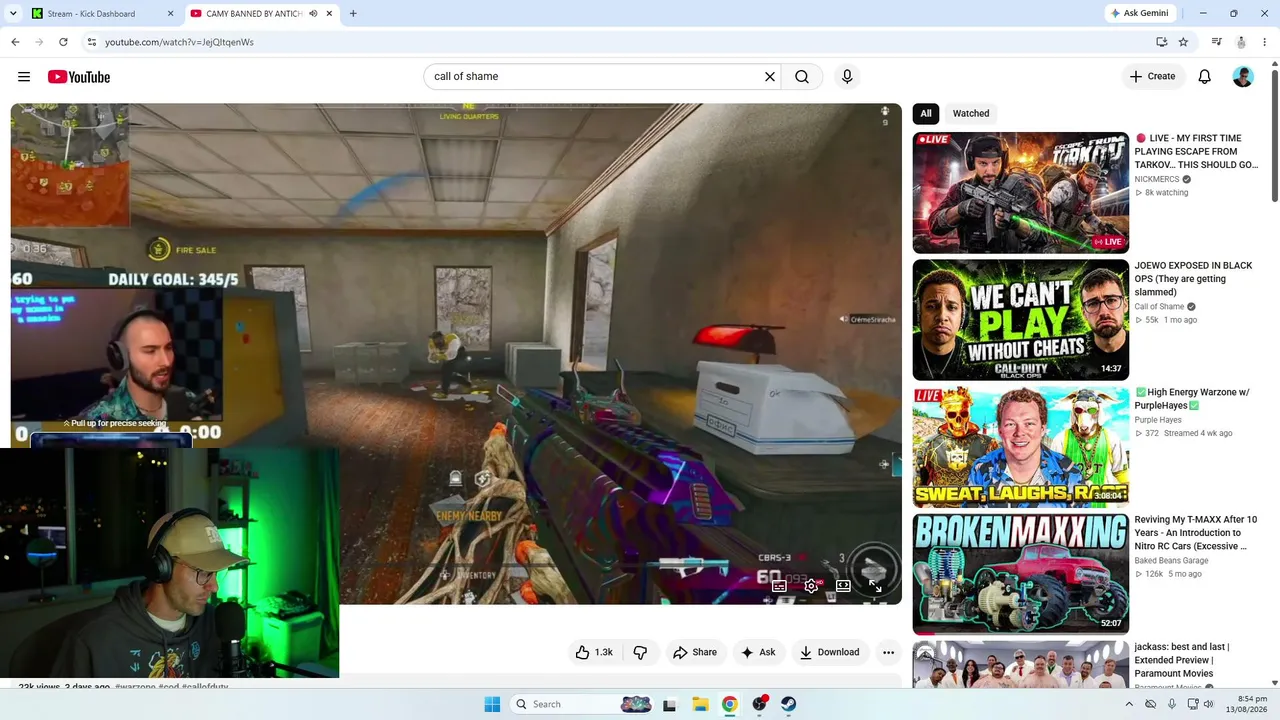This screenshot has height=720, width=1280.
Task: Install YouTube app from address bar icon
Action: pos(1161,42)
